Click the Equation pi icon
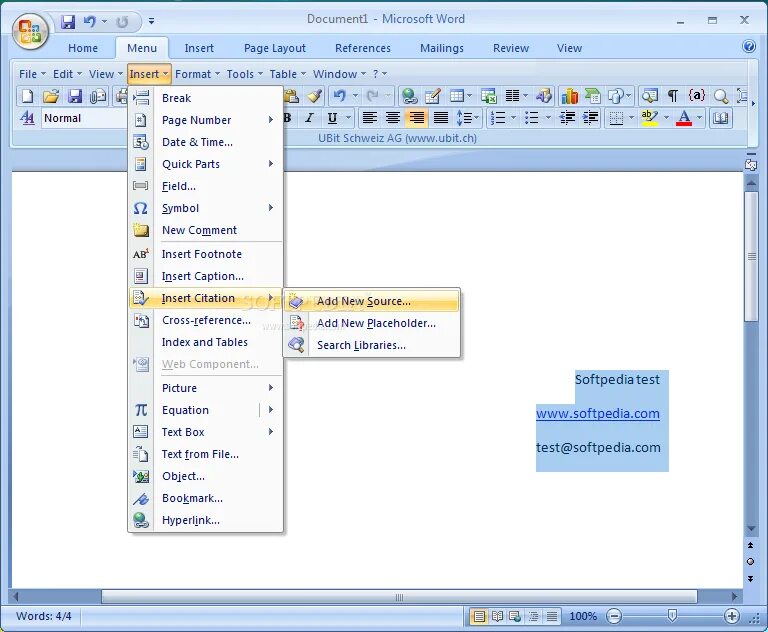Screen dimensions: 768x632 click(x=141, y=410)
